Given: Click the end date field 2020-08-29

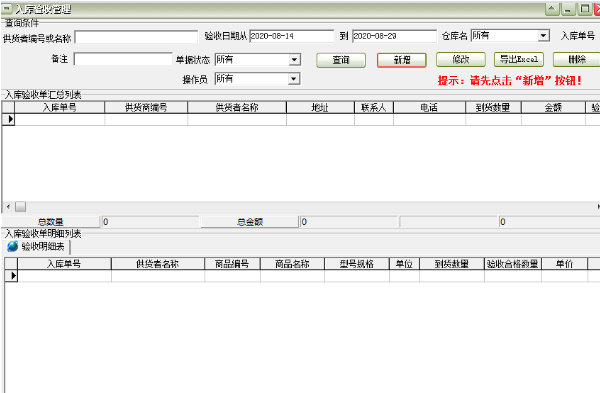Looking at the screenshot, I should [394, 36].
